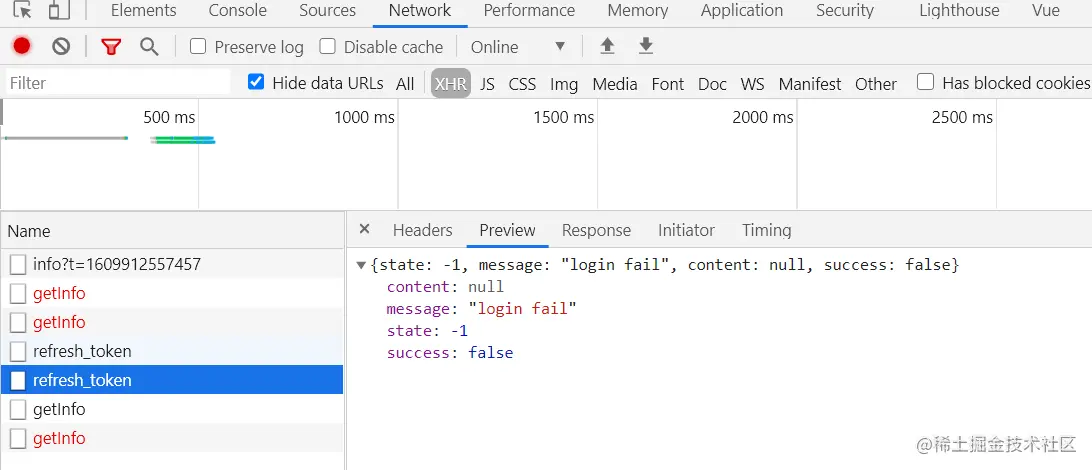Toggle the red filter funnel icon
Viewport: 1092px width, 470px height.
pyautogui.click(x=111, y=47)
